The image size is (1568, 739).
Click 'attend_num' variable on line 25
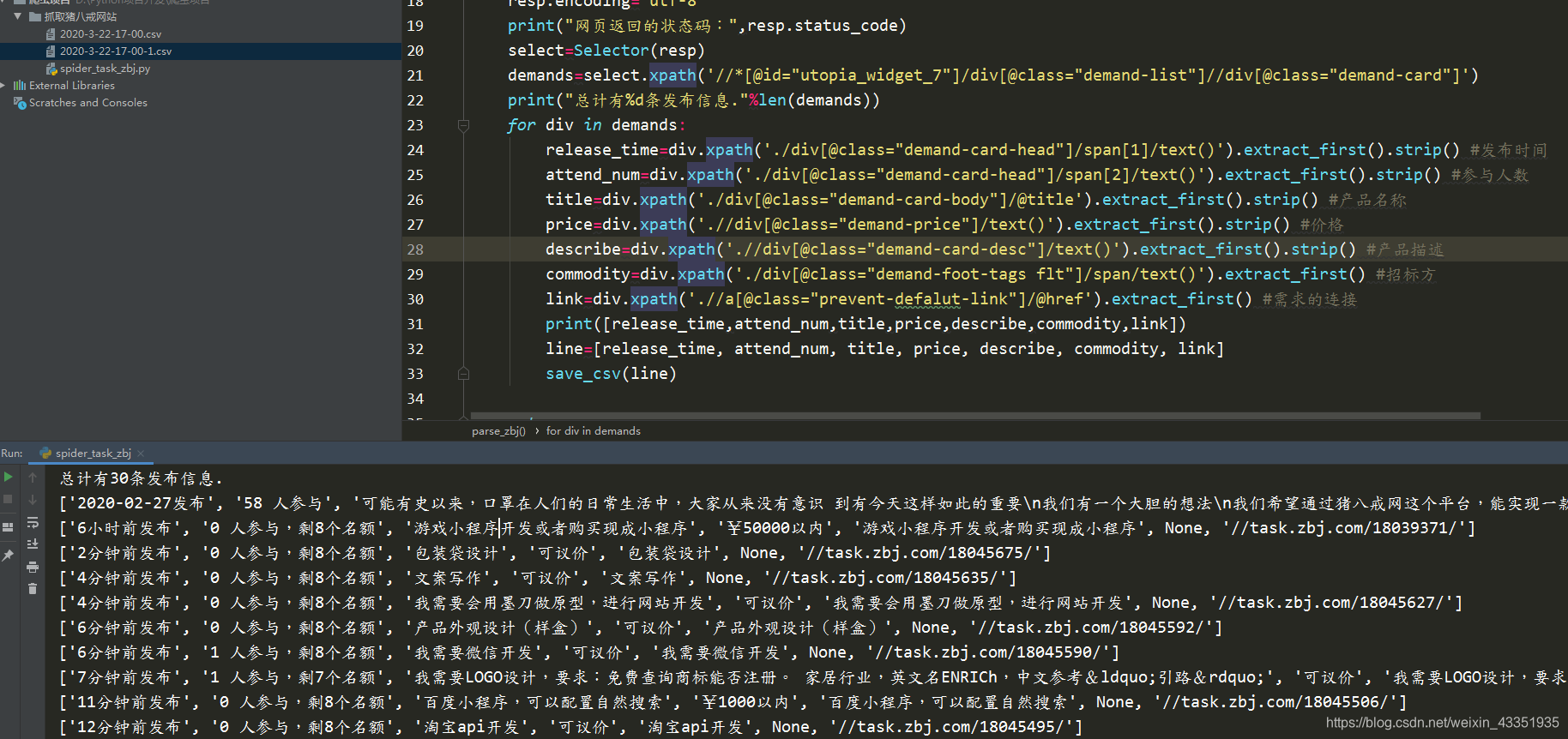[593, 175]
